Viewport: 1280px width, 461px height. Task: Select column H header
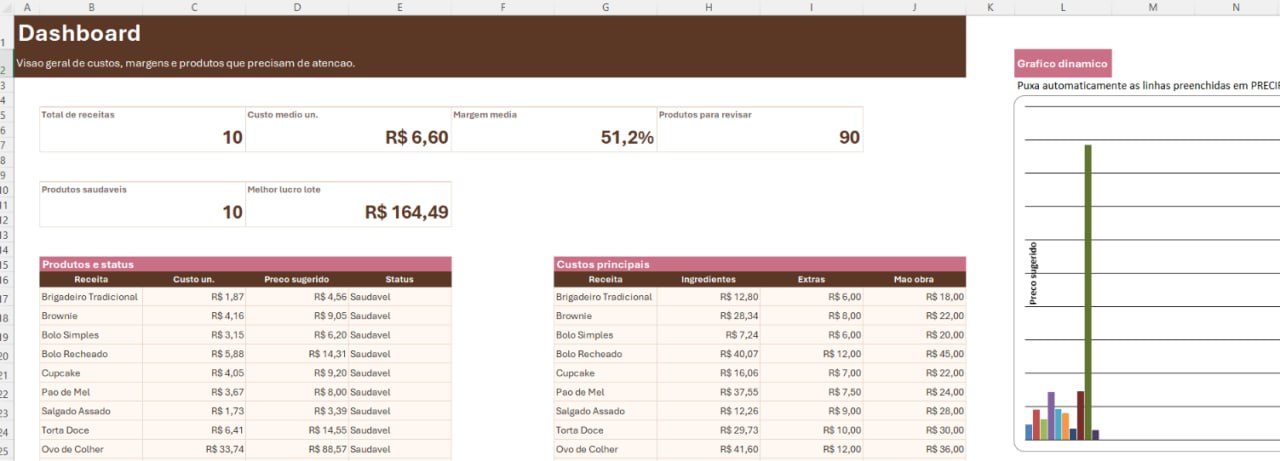pyautogui.click(x=709, y=7)
